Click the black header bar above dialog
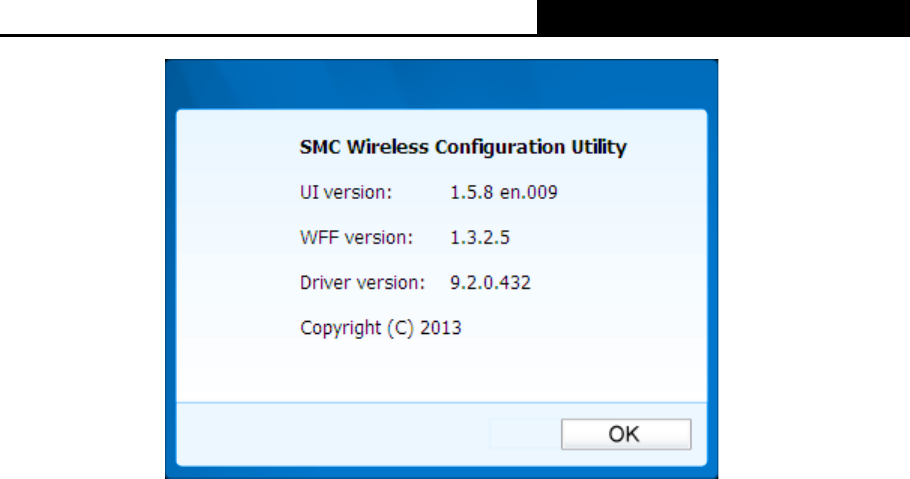Screen dimensions: 910x479 pyautogui.click(x=722, y=17)
